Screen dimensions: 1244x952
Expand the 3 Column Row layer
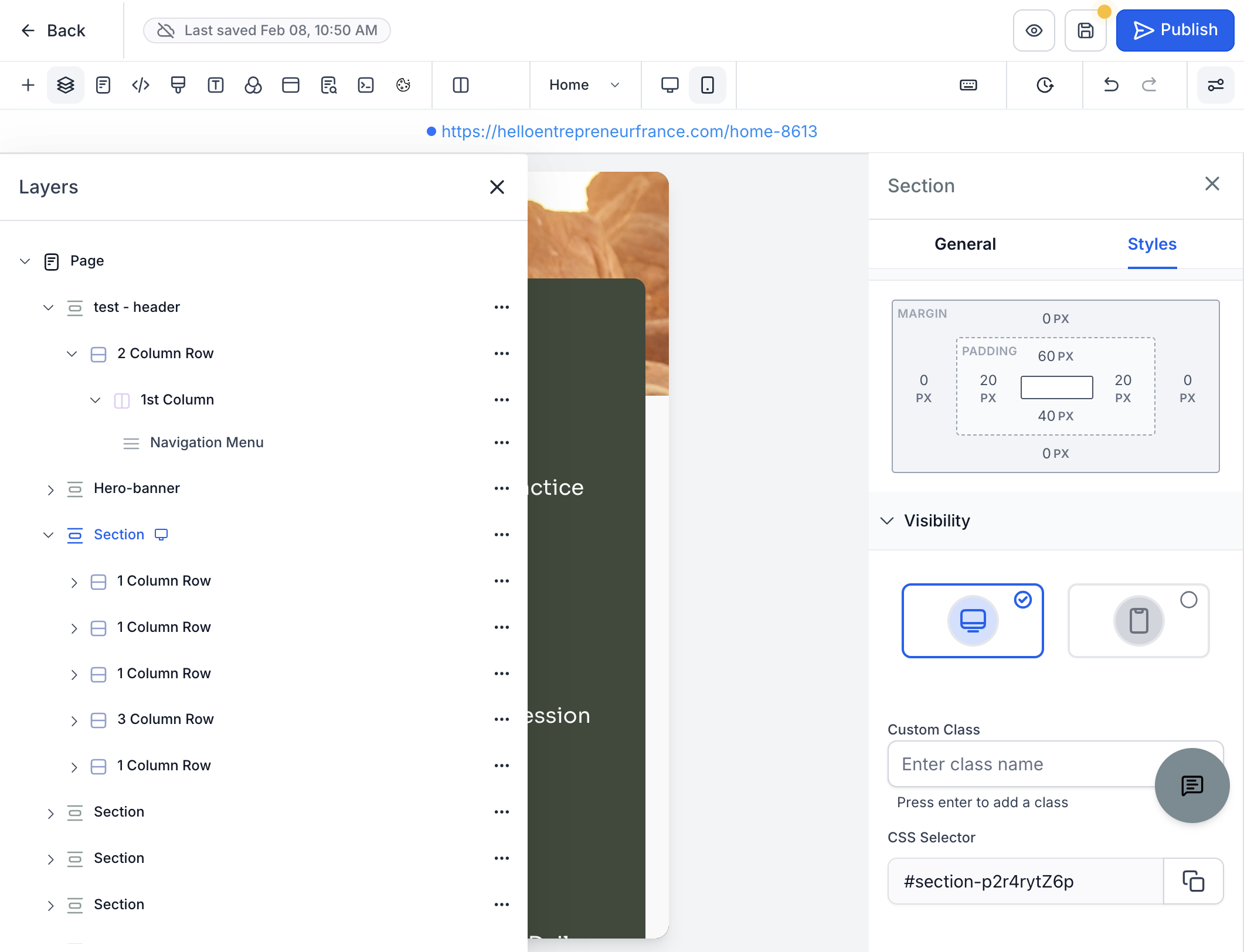click(74, 720)
